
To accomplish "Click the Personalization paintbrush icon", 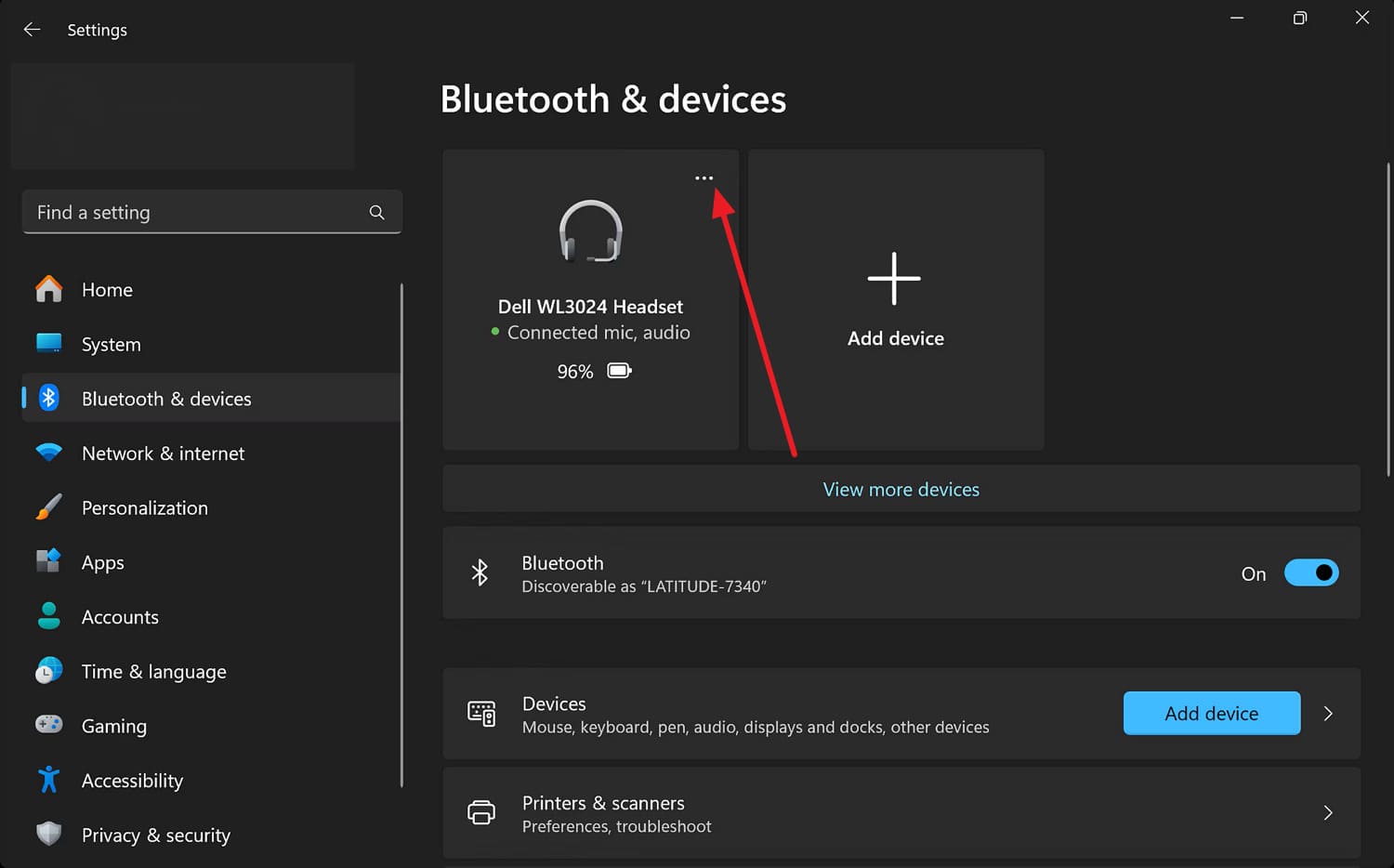I will click(x=49, y=507).
